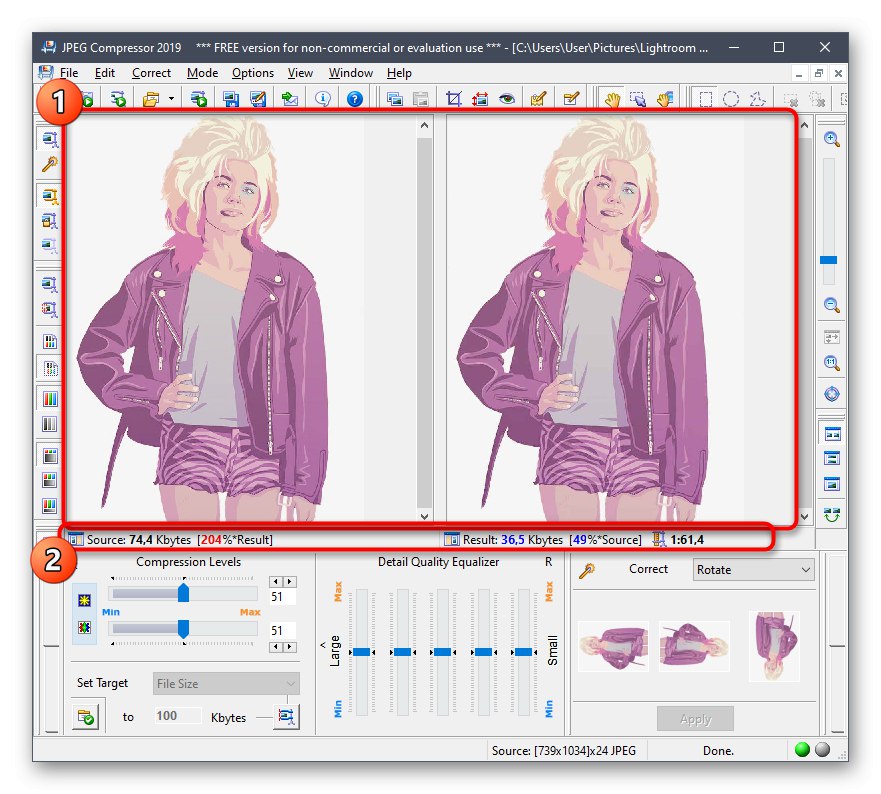Select the hand pan tool

pos(610,99)
